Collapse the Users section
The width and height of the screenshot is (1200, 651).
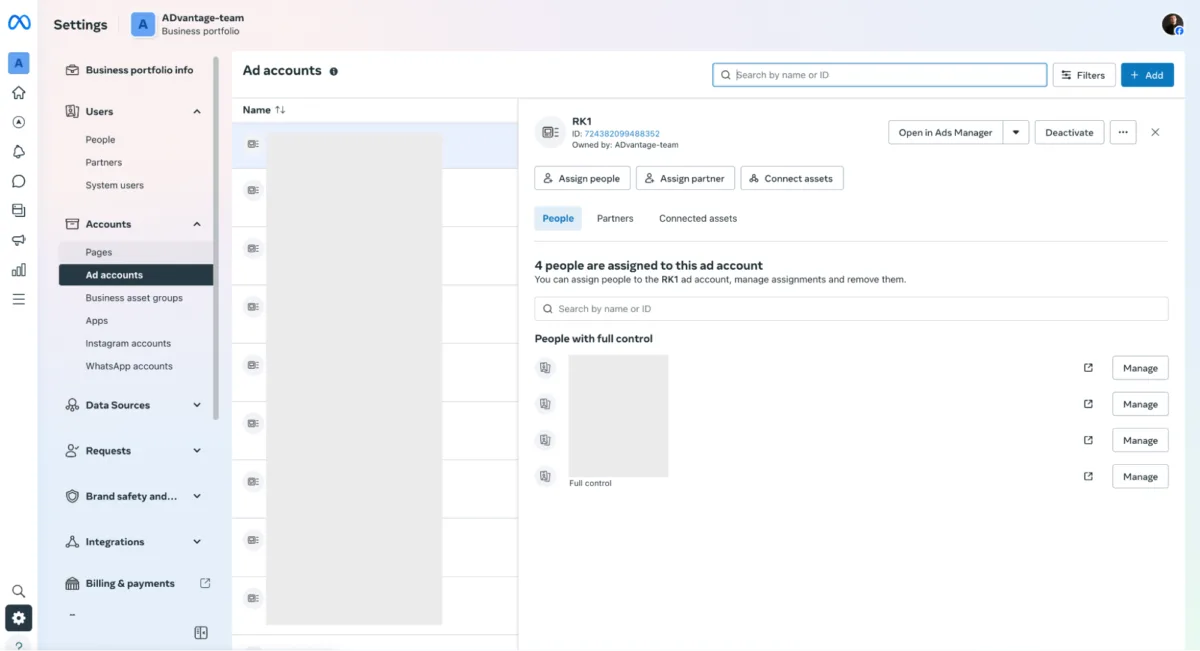[197, 112]
